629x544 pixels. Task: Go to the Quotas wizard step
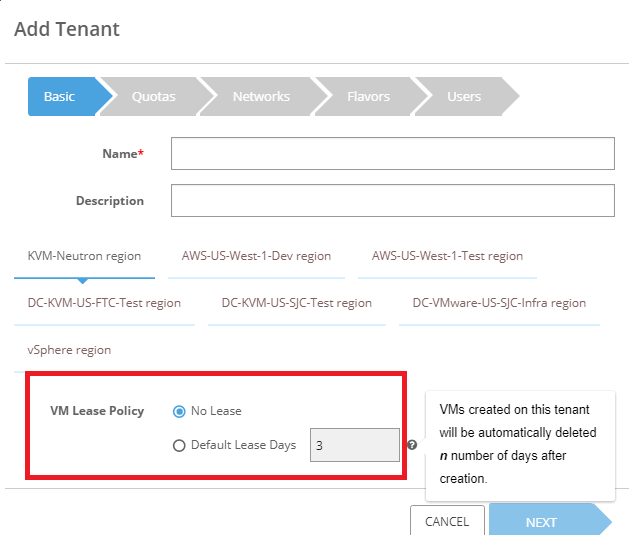point(154,97)
